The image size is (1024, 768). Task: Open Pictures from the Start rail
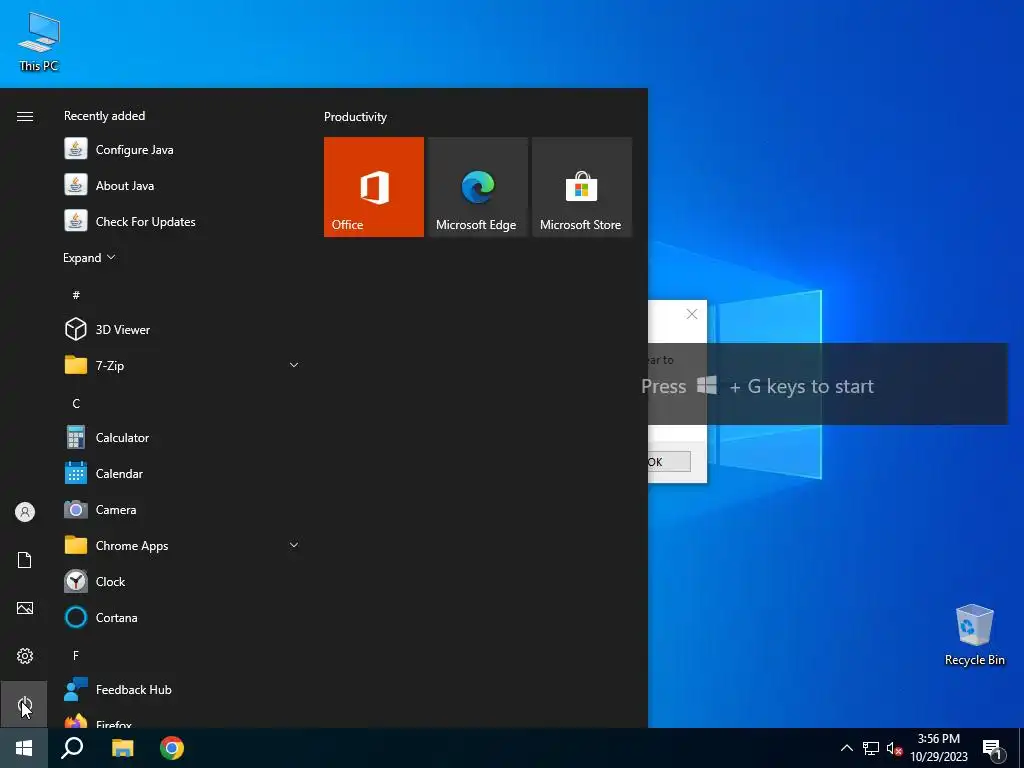25,608
